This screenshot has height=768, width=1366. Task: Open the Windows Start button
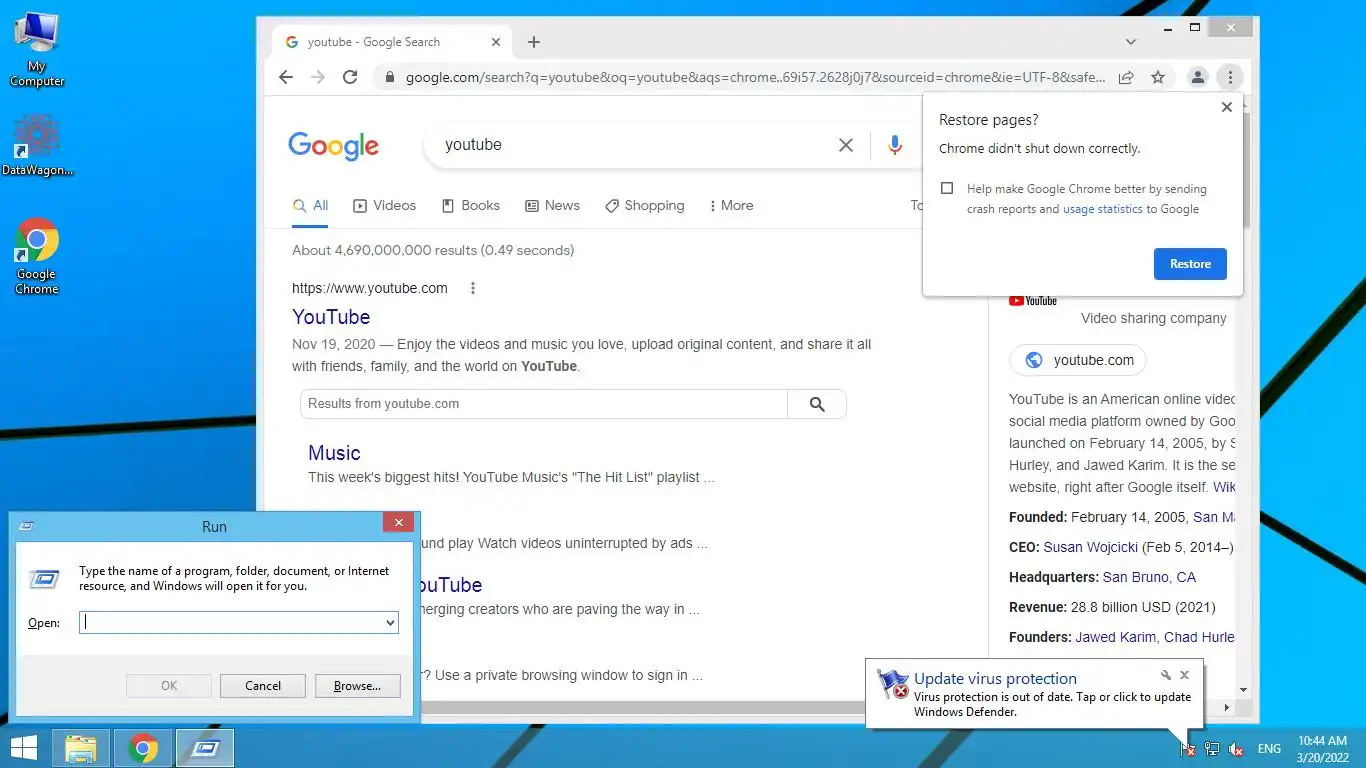23,748
